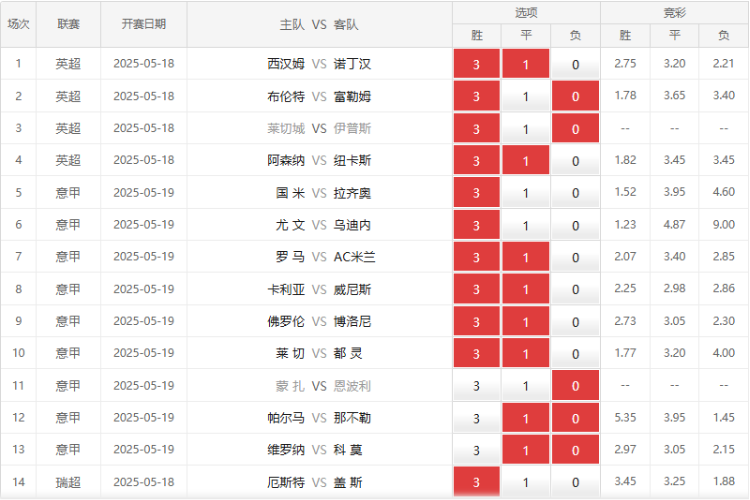The height and width of the screenshot is (500, 750).
Task: Toggle loss option 0 for 维罗纳 VS 科莫
Action: coord(575,450)
